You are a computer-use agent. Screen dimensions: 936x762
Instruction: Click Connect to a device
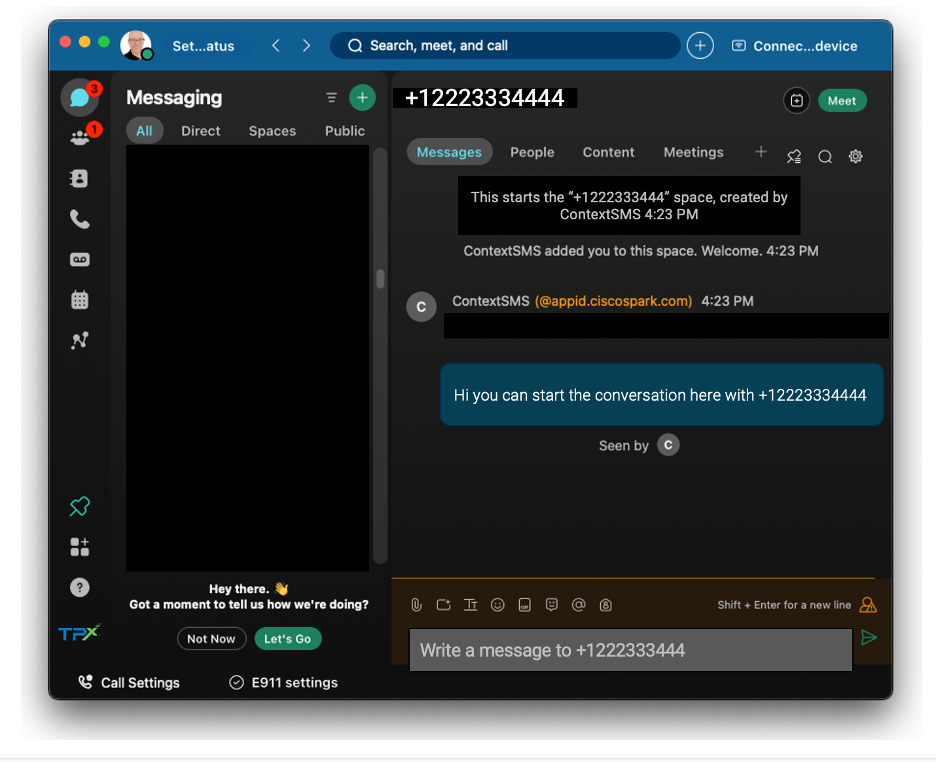pyautogui.click(x=795, y=46)
